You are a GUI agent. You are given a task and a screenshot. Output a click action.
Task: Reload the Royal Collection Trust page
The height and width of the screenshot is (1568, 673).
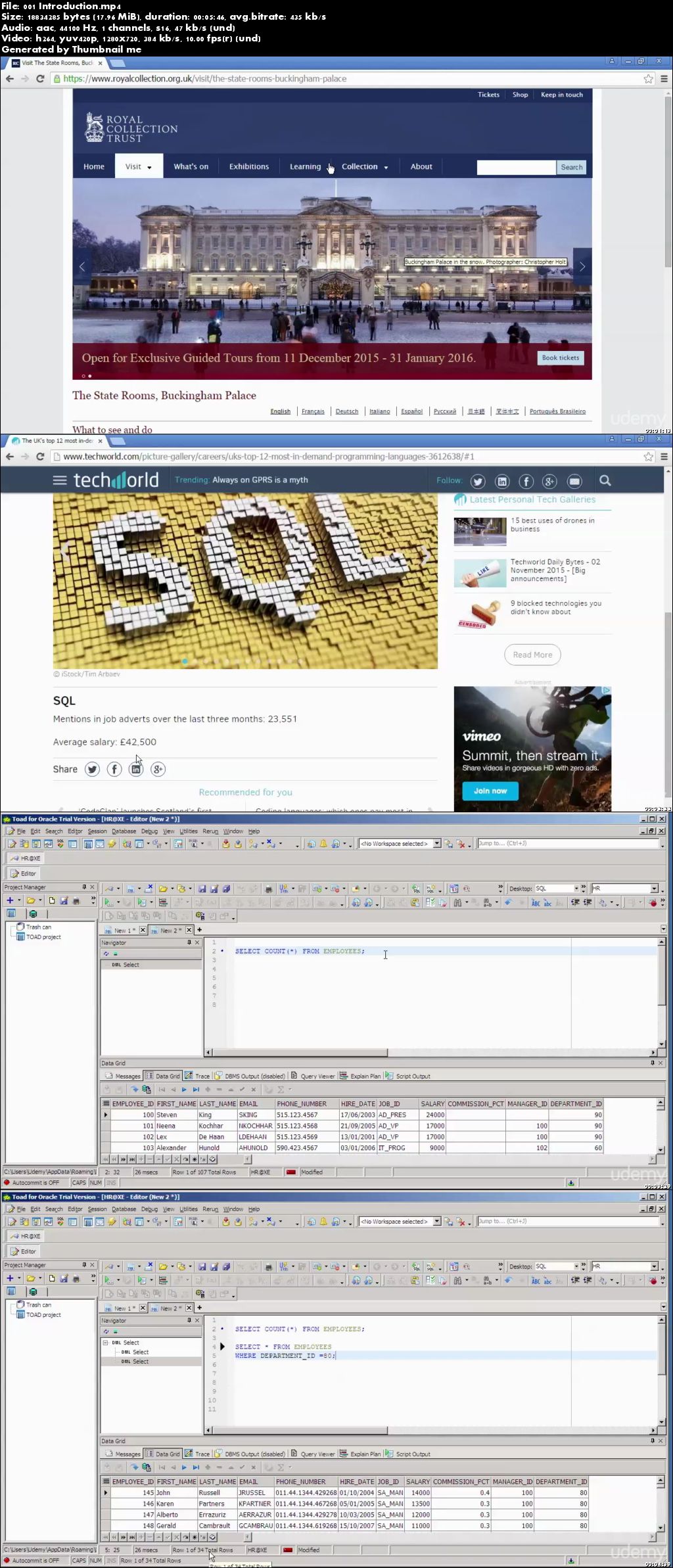pyautogui.click(x=40, y=79)
